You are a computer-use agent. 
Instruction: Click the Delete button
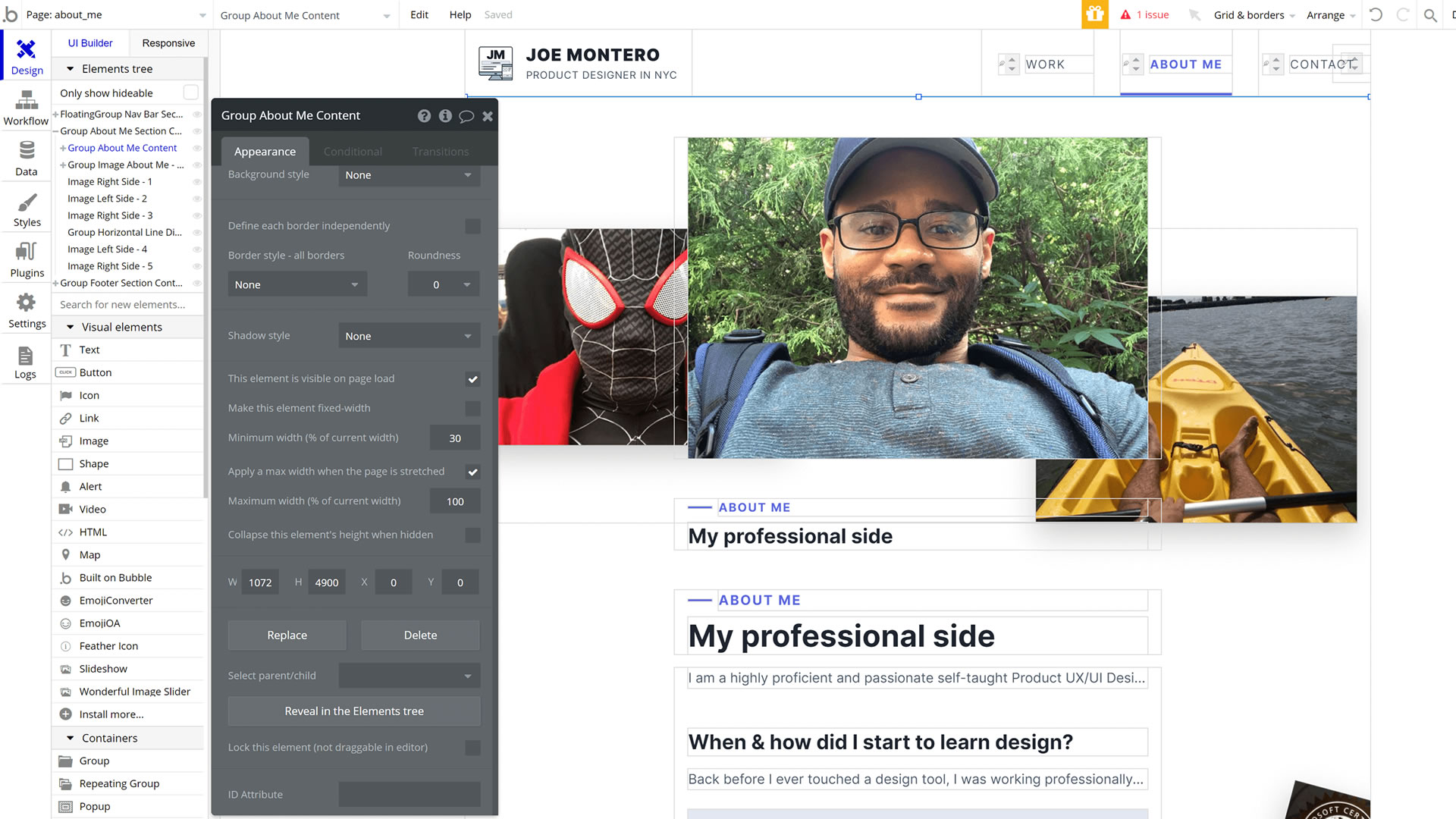(x=420, y=635)
